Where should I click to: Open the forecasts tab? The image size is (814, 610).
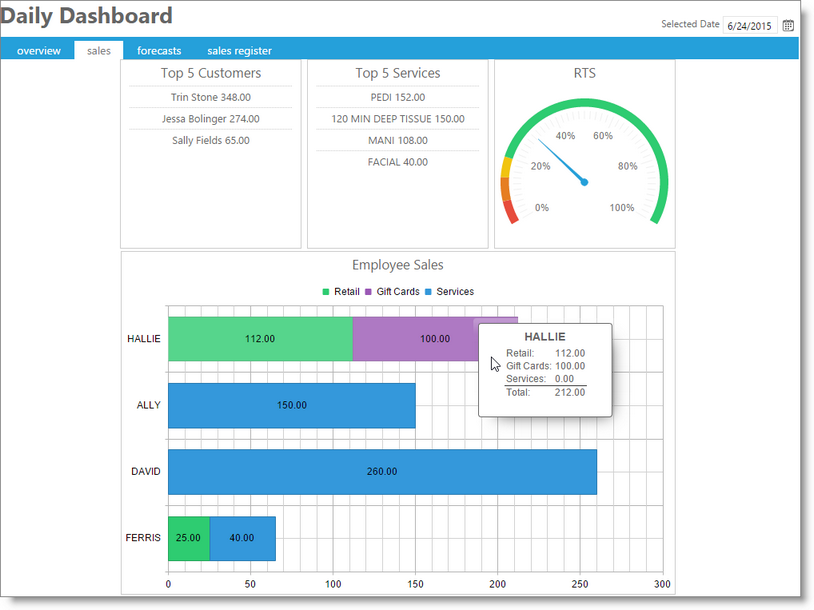159,50
